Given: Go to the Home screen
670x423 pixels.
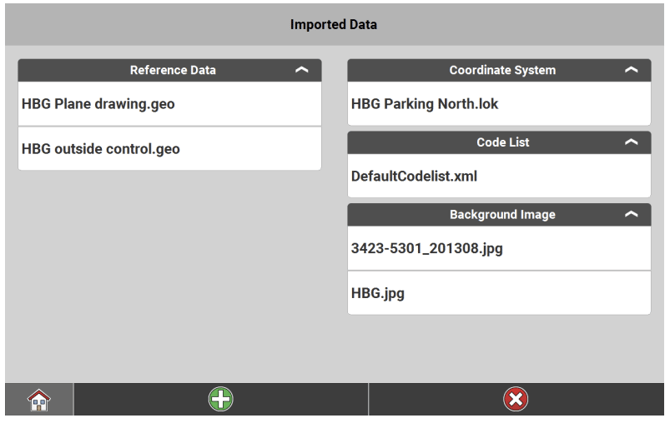Looking at the screenshot, I should click(x=40, y=400).
